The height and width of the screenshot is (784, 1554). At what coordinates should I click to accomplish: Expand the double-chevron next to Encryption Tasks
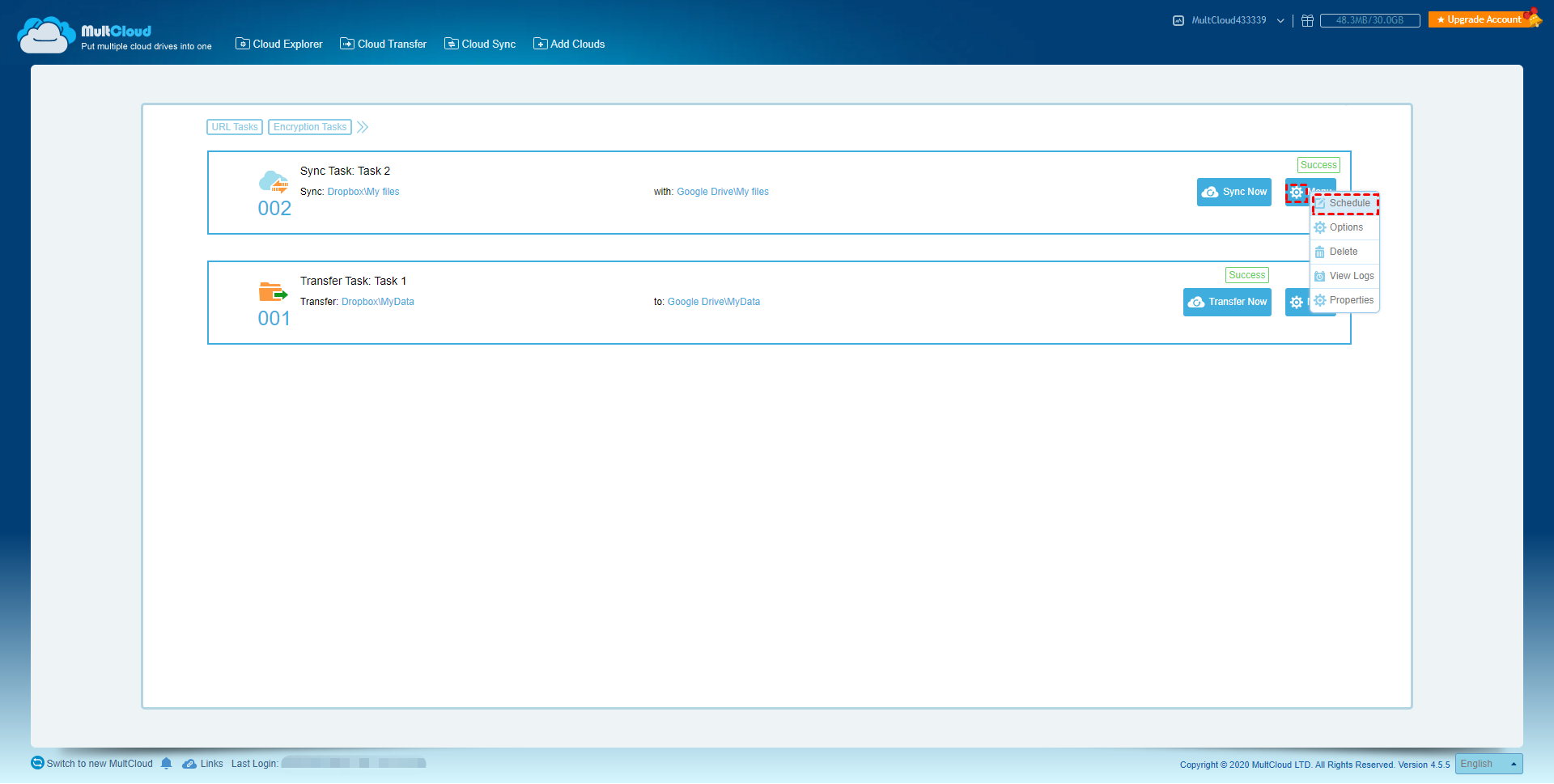[363, 126]
